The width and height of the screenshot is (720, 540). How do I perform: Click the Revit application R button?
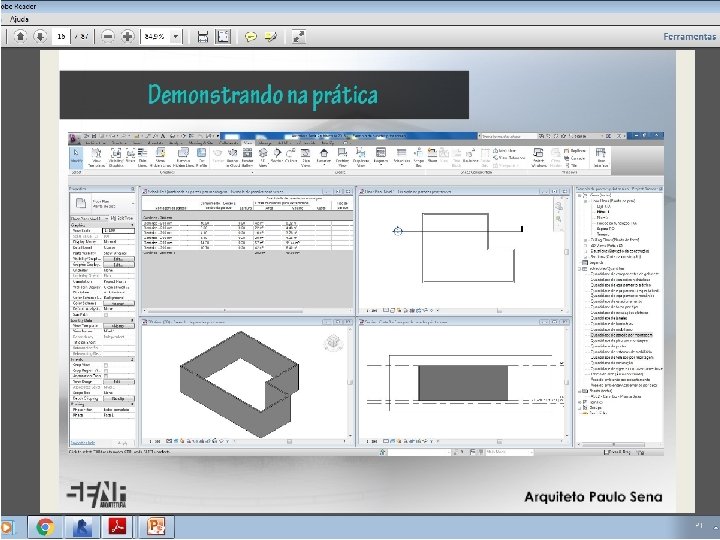(73, 137)
